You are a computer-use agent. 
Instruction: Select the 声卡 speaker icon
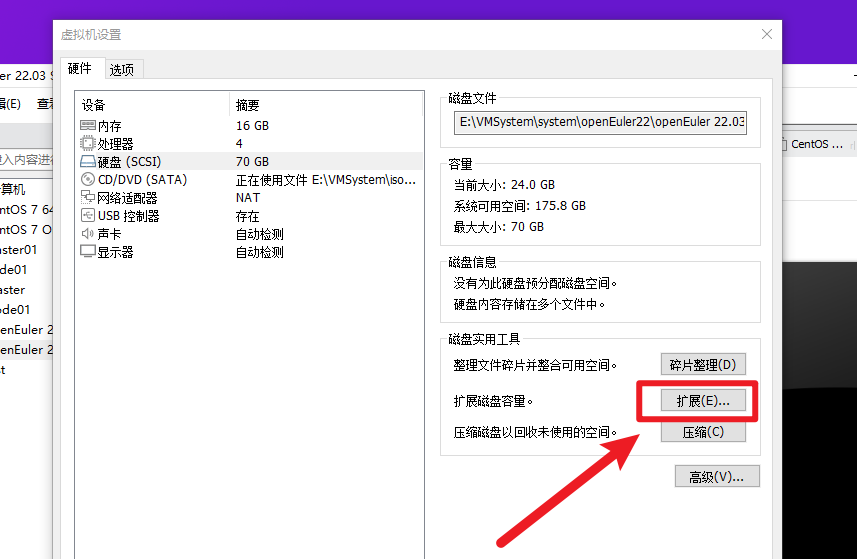[x=88, y=234]
